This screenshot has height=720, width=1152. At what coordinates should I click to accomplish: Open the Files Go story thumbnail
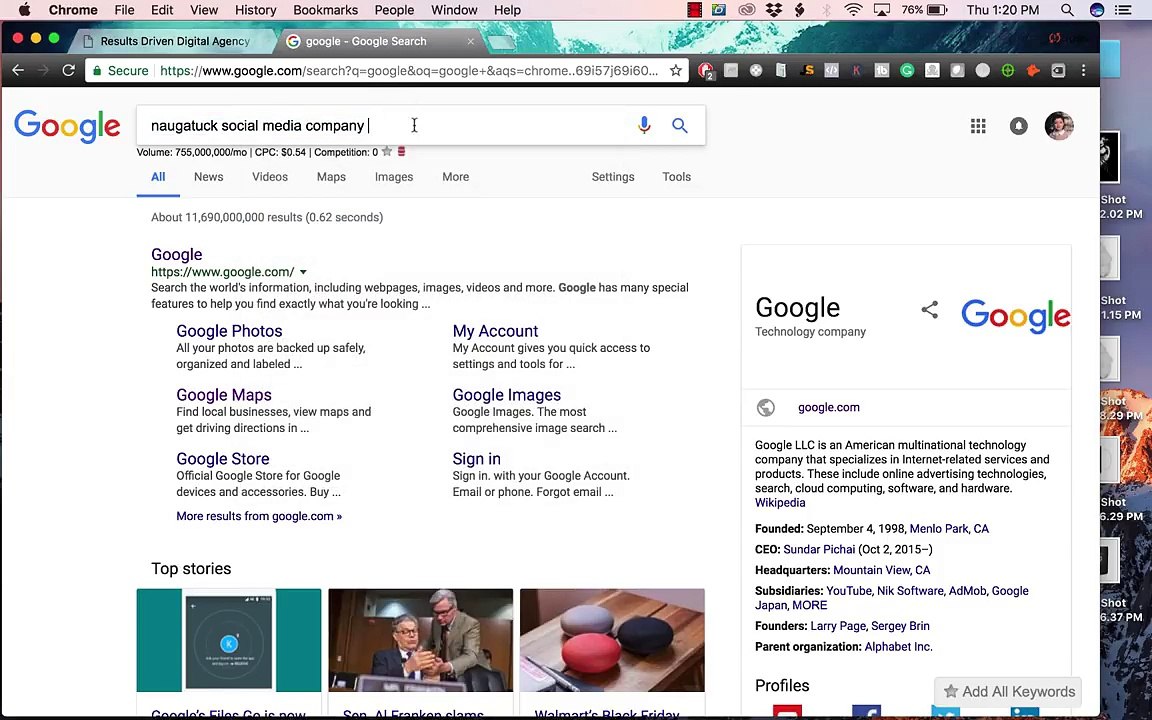(228, 640)
